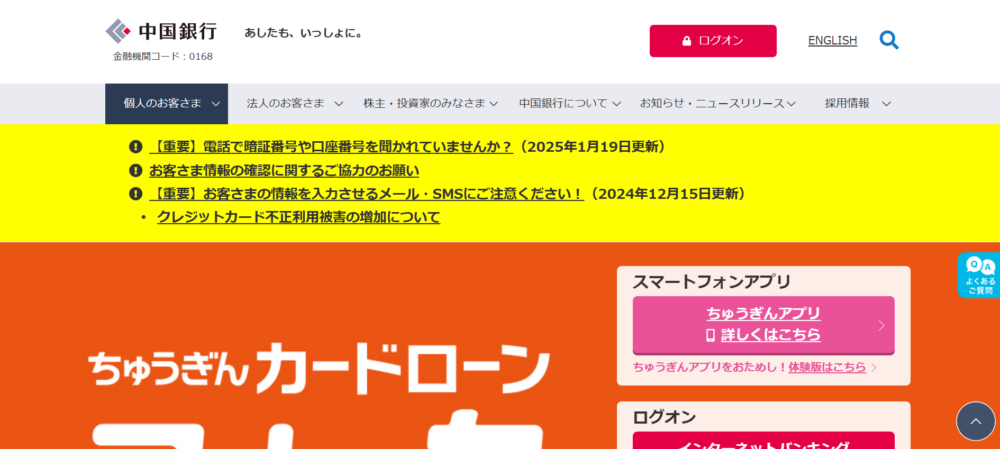The height and width of the screenshot is (449, 1000).
Task: Click the ちゅうぎんカードローン banner
Action: point(319,370)
